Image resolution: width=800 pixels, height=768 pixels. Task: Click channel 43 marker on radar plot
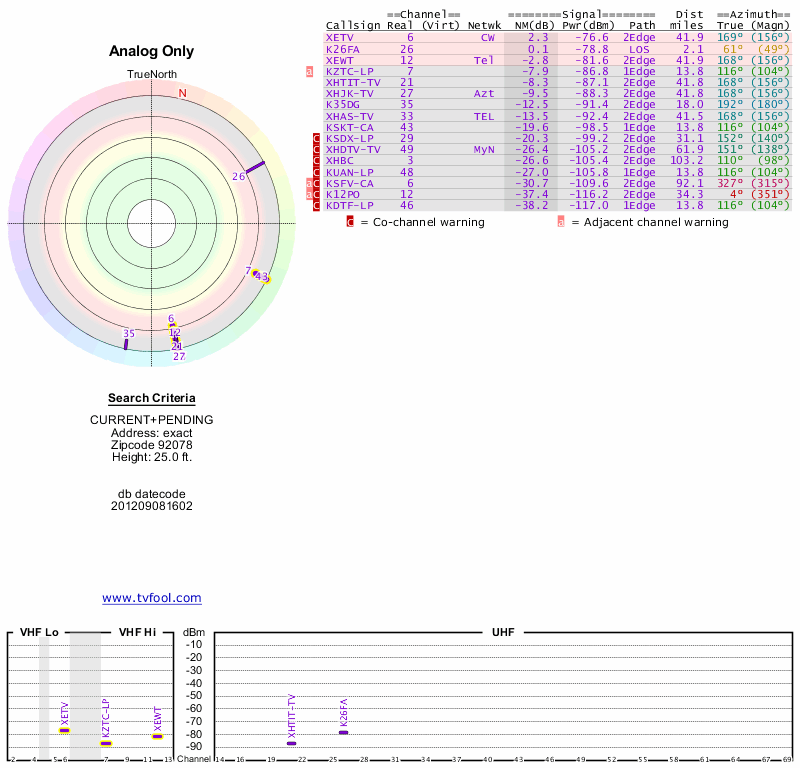pyautogui.click(x=261, y=276)
